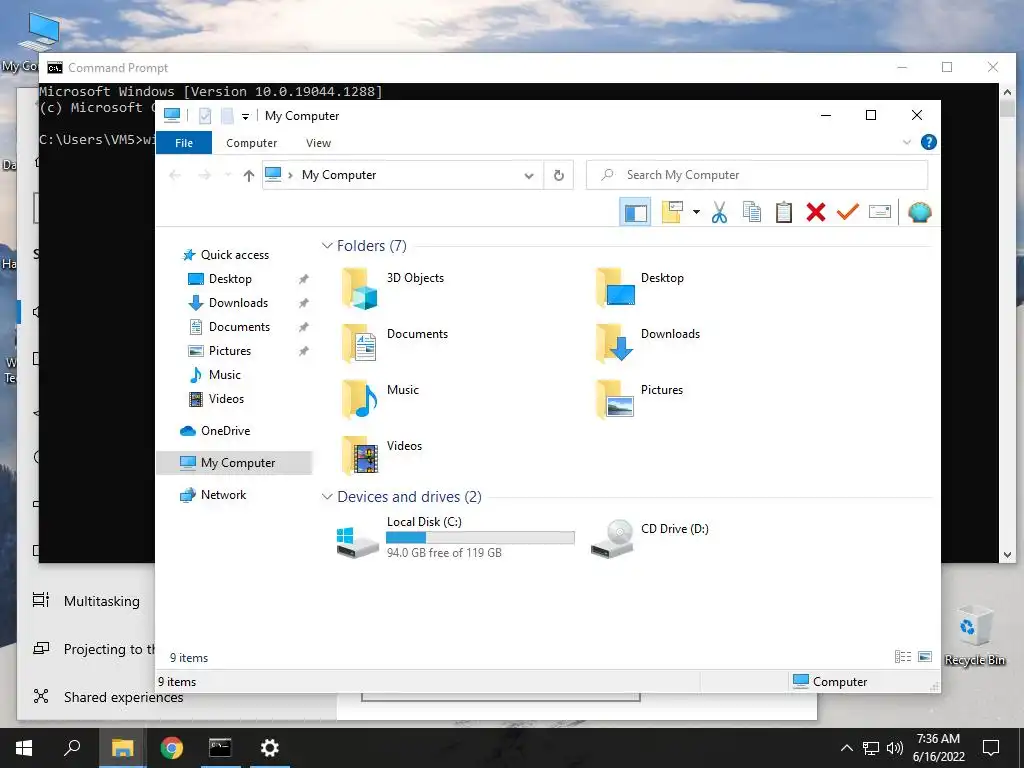This screenshot has width=1024, height=768.
Task: Select Music under Quick access
Action: (225, 375)
